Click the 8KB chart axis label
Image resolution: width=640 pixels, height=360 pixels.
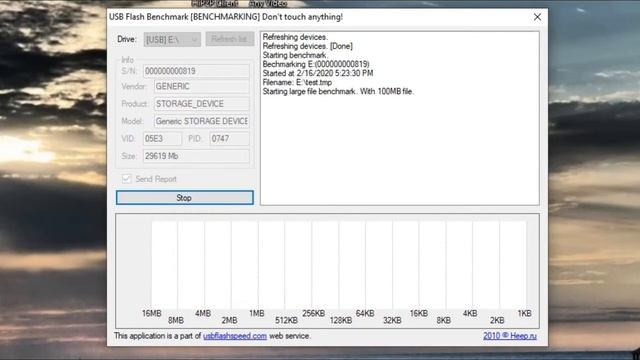[444, 320]
